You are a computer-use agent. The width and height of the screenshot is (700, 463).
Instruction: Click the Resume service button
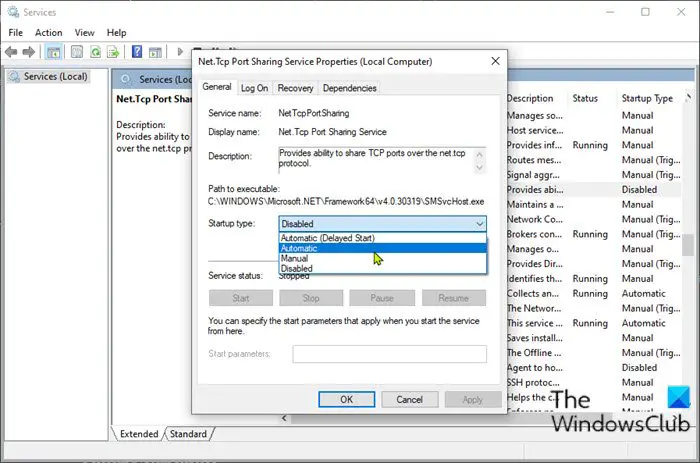coord(454,298)
